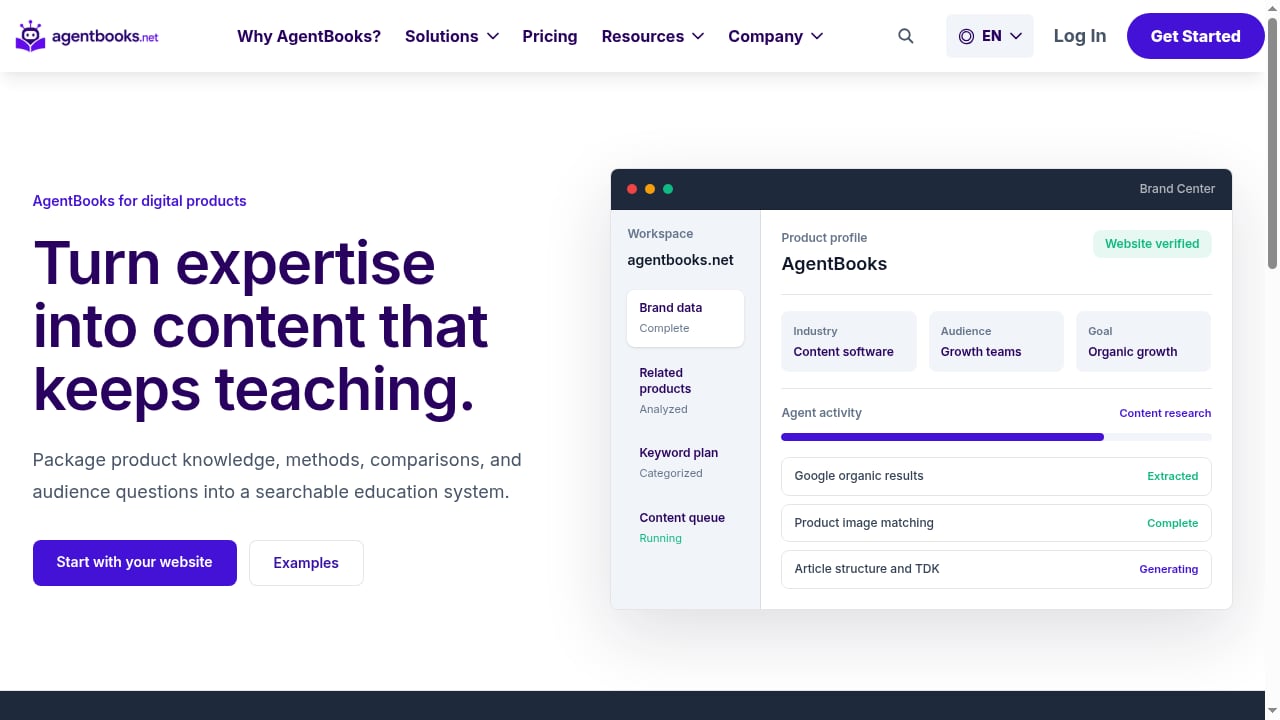Click the Log In link
Image resolution: width=1280 pixels, height=720 pixels.
pyautogui.click(x=1080, y=36)
